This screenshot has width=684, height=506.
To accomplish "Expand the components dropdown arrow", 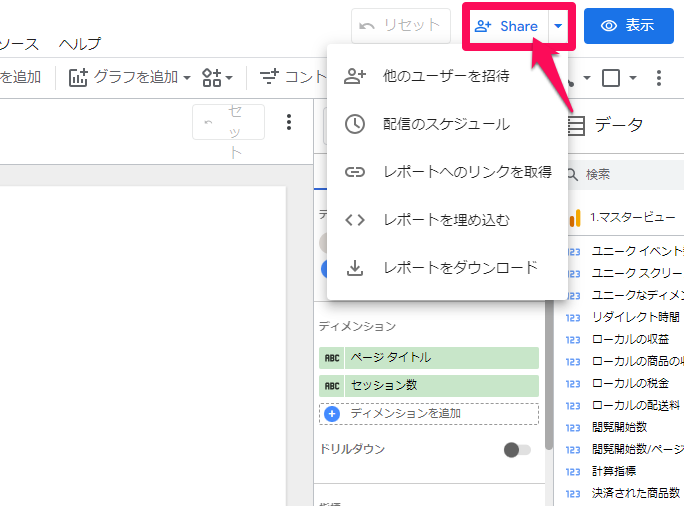I will 229,79.
